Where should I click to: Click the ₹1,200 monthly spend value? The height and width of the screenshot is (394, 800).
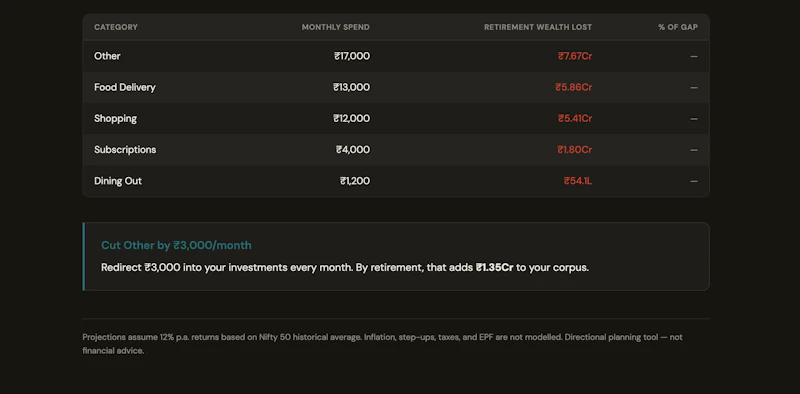(x=355, y=181)
